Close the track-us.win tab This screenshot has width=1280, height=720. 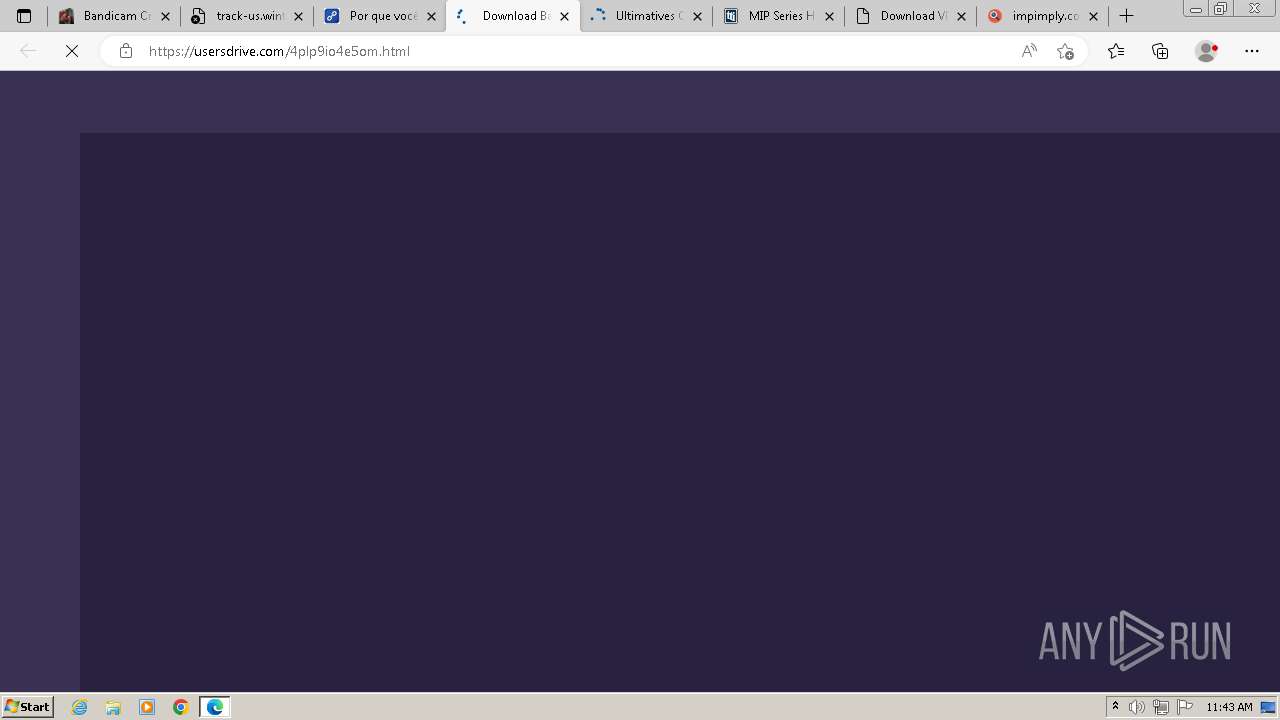coord(298,16)
